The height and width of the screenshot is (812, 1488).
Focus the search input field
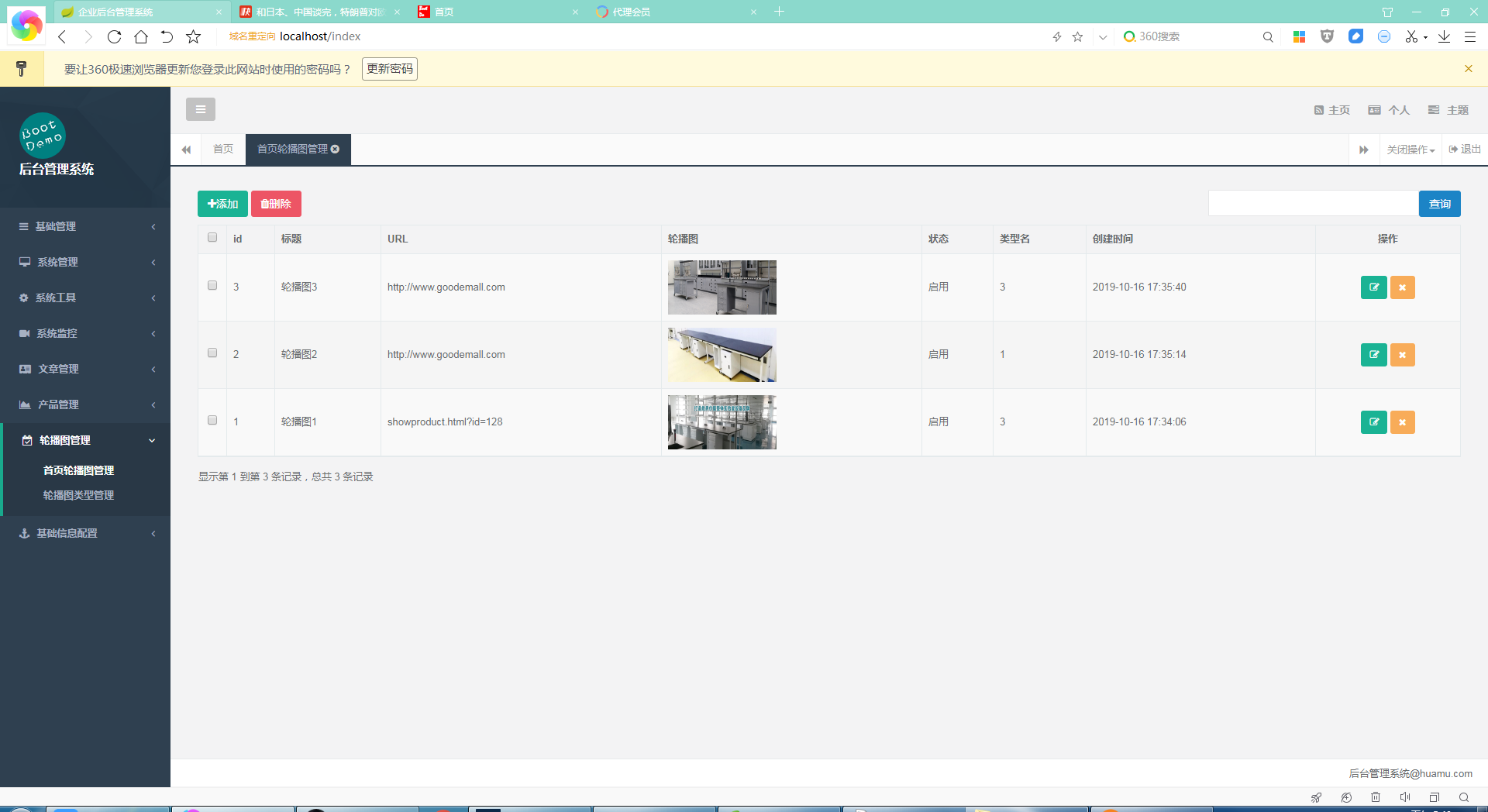[1313, 204]
